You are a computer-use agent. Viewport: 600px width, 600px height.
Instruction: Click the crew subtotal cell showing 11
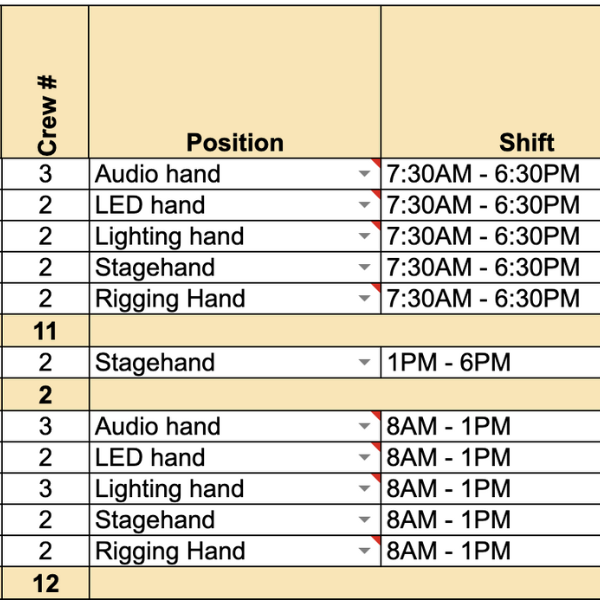tap(45, 331)
